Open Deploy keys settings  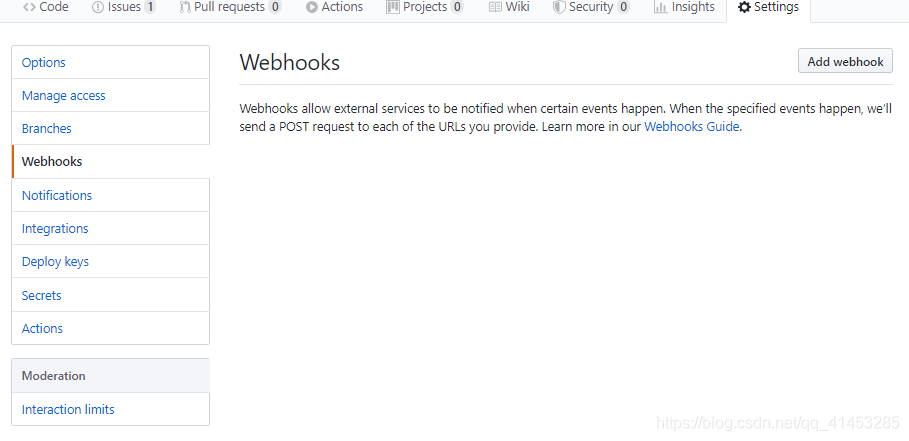click(x=55, y=261)
